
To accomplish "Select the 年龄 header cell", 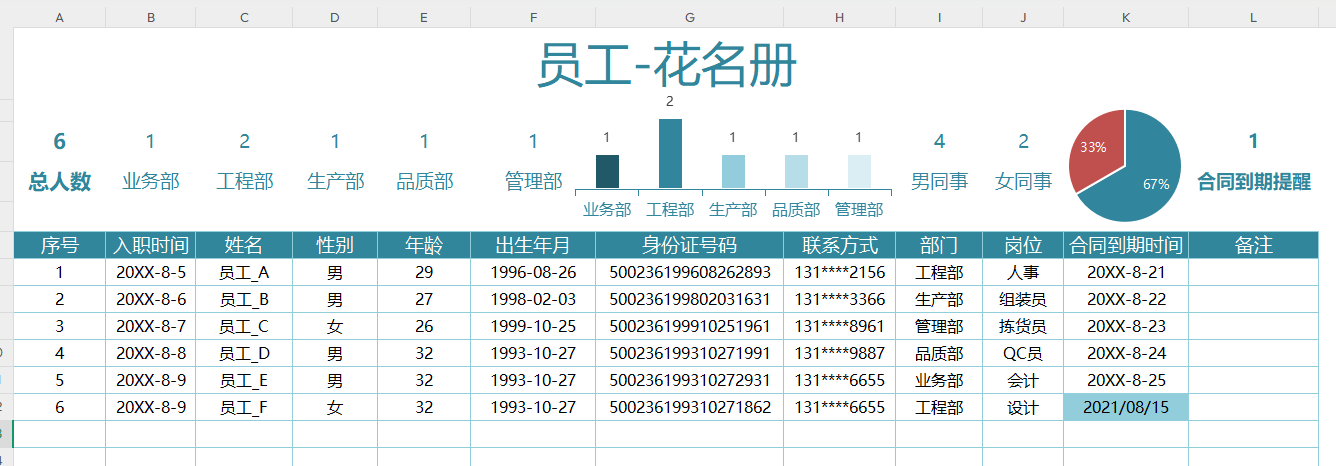I will [x=424, y=245].
